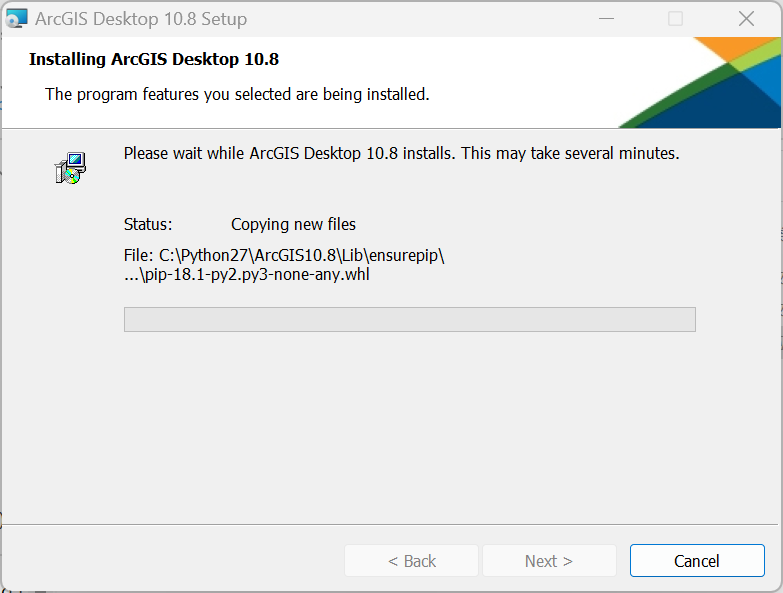The width and height of the screenshot is (783, 593).
Task: Click the "Installing ArcGIS Desktop 10.8" heading
Action: click(x=154, y=59)
